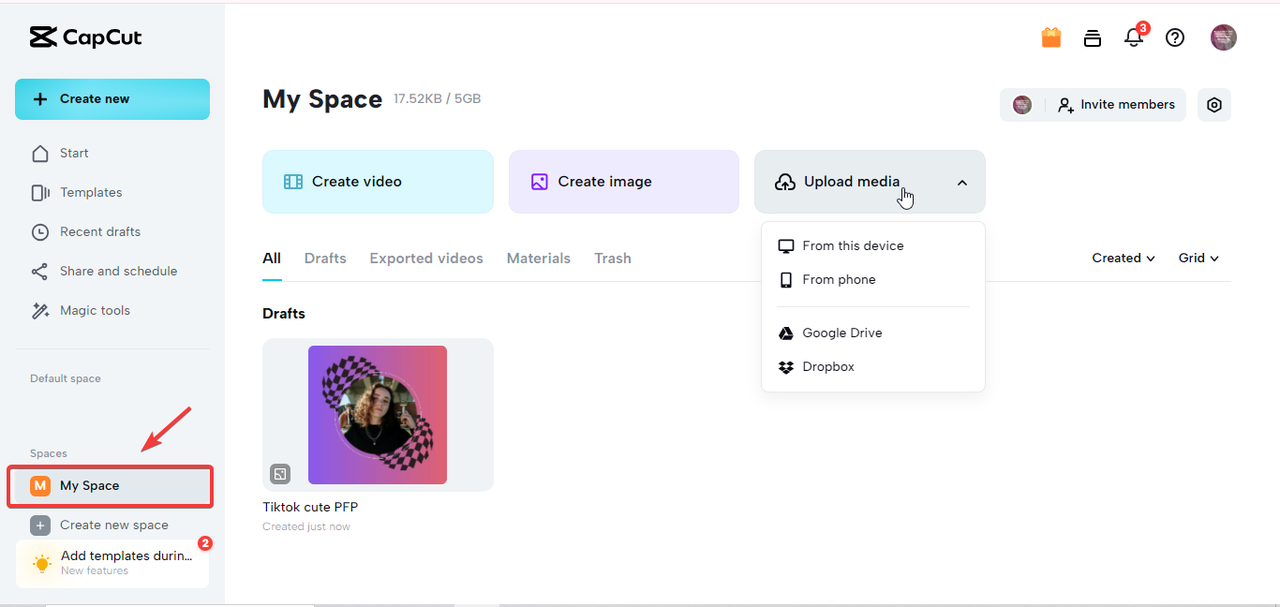Open the Created sort dropdown

pos(1124,258)
